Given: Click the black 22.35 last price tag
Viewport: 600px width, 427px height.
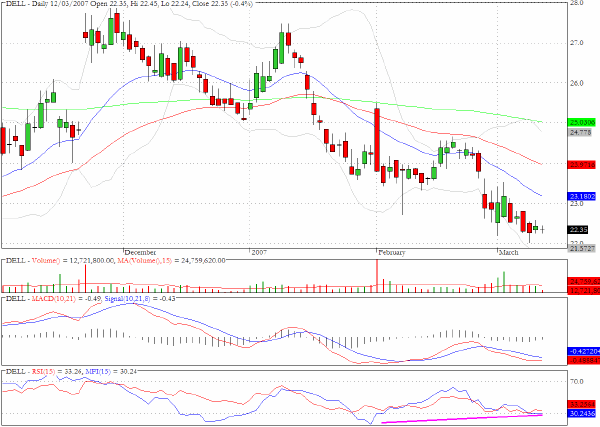Looking at the screenshot, I should (578, 230).
